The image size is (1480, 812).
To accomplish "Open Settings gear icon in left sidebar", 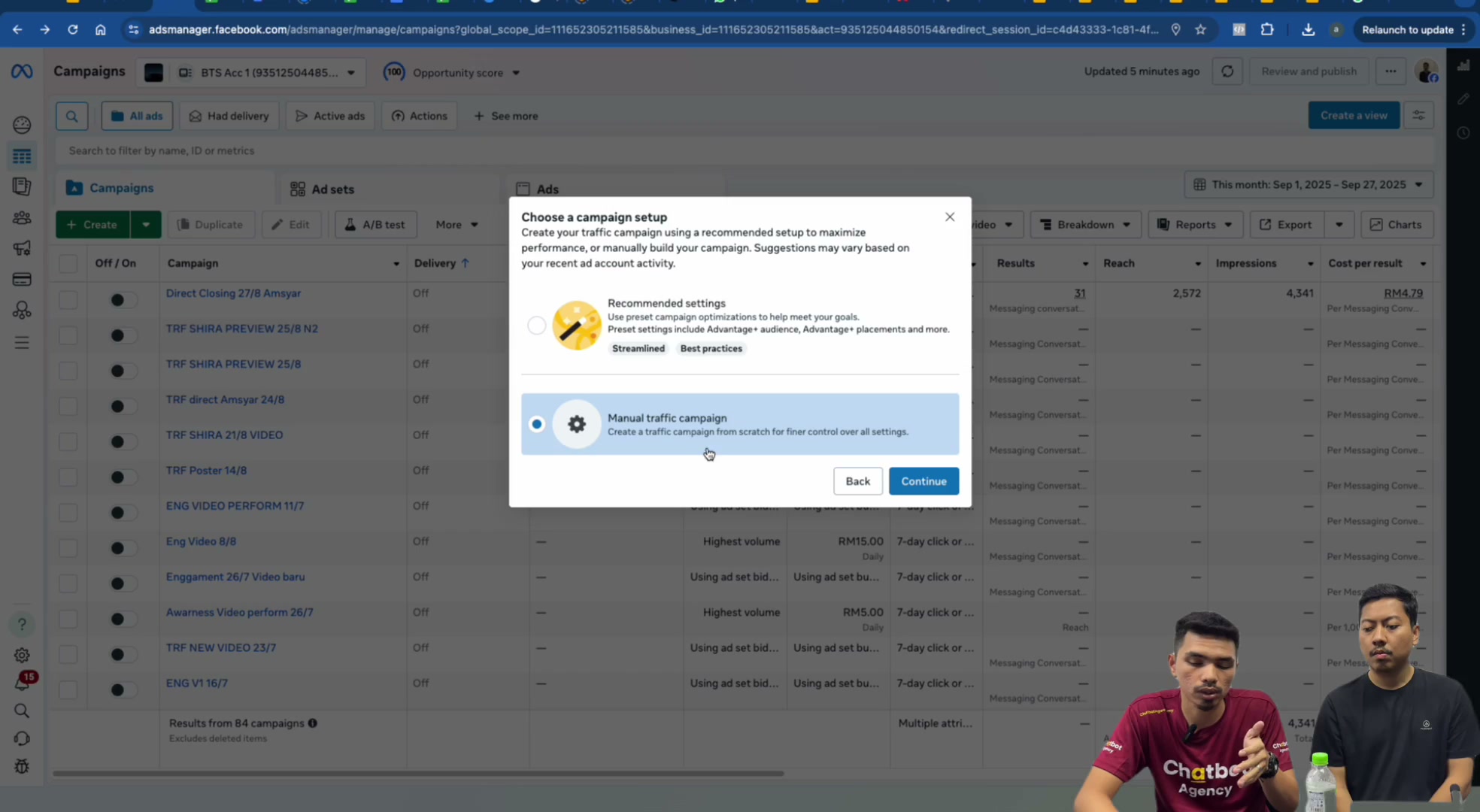I will pyautogui.click(x=22, y=655).
